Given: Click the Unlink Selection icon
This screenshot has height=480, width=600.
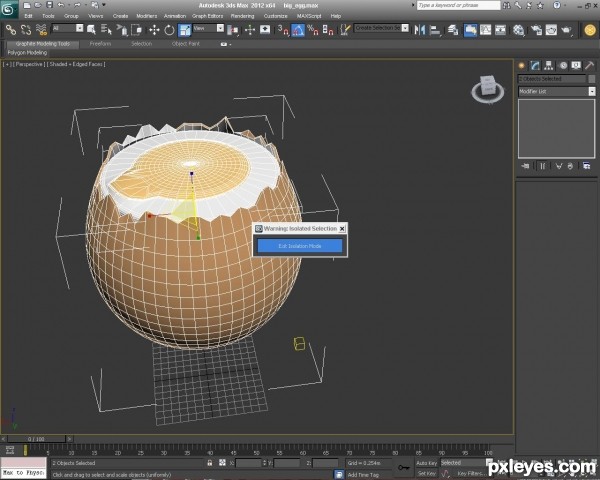Looking at the screenshot, I should click(26, 29).
